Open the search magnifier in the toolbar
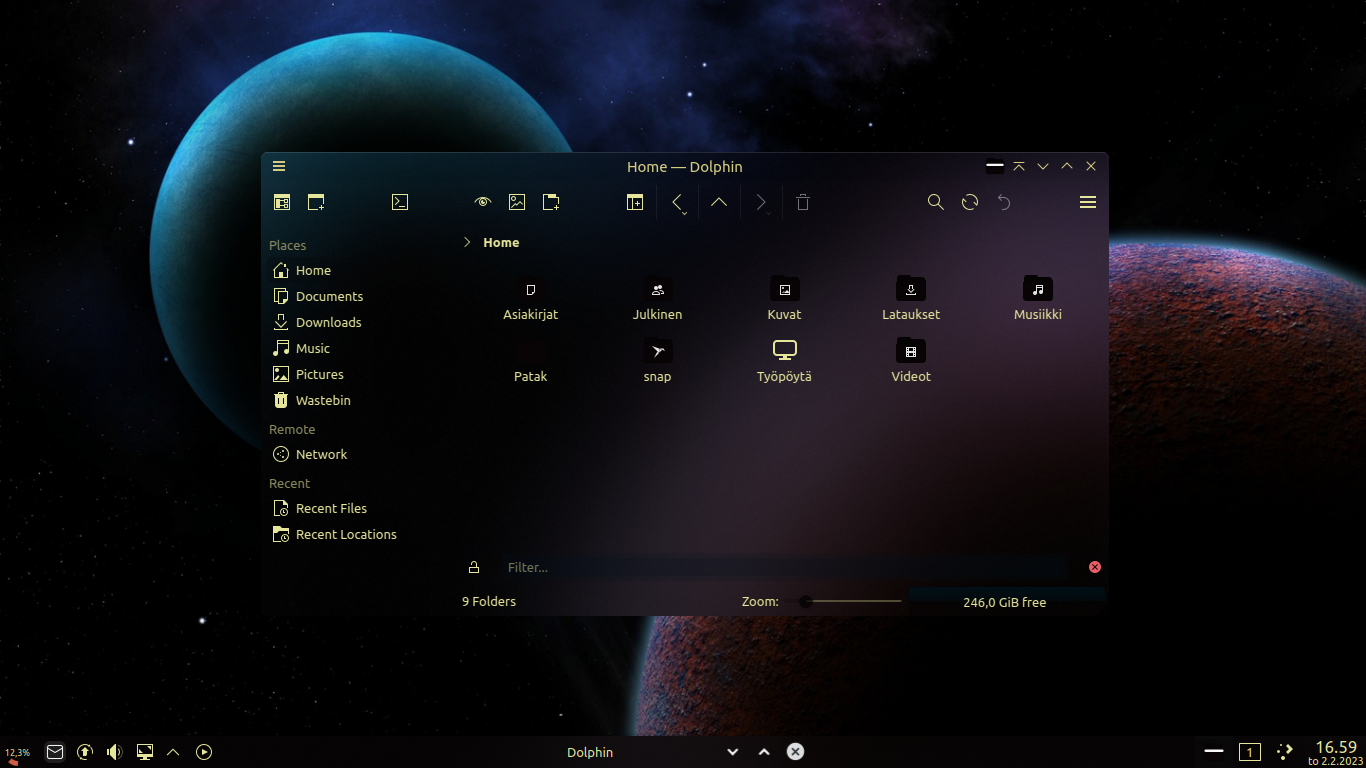Image resolution: width=1366 pixels, height=768 pixels. pyautogui.click(x=936, y=202)
